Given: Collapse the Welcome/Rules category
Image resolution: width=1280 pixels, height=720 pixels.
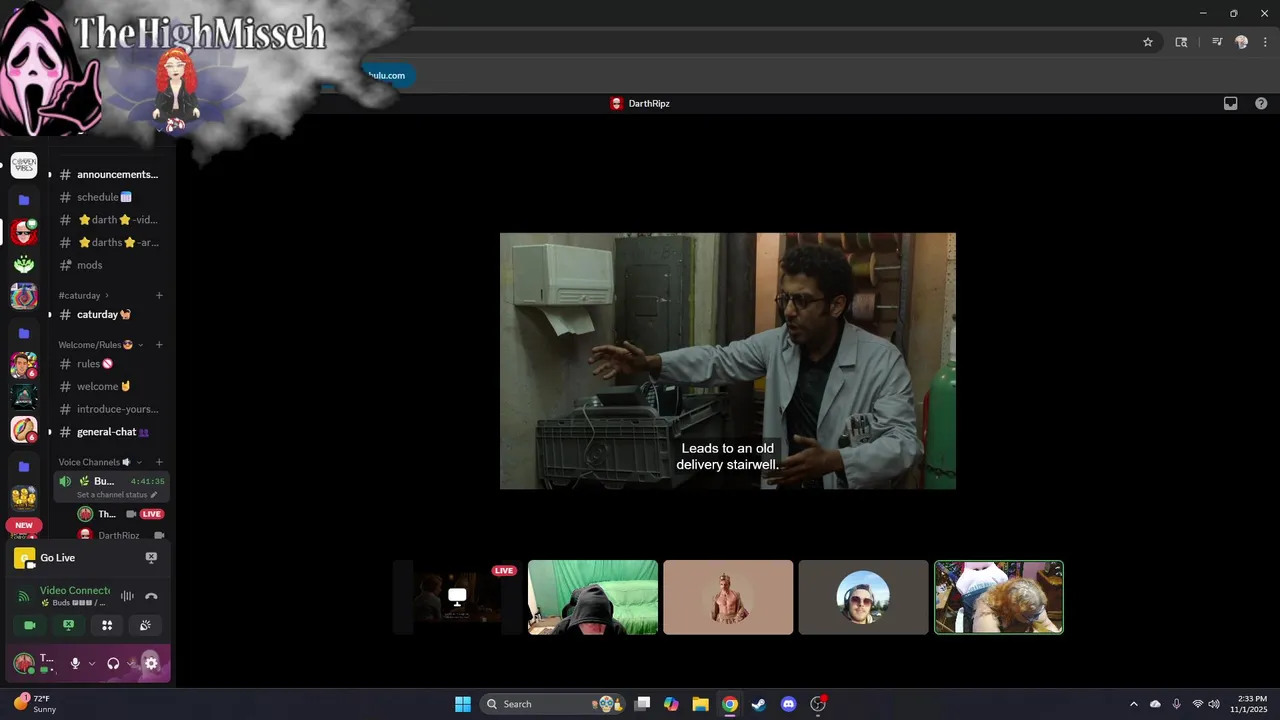Looking at the screenshot, I should (101, 345).
